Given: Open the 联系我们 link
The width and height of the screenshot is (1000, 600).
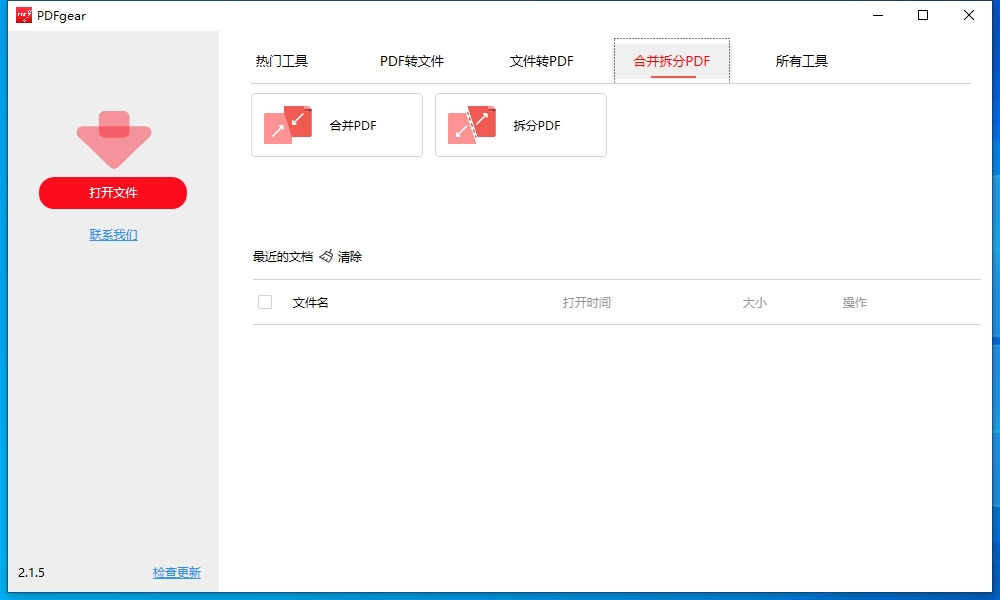Looking at the screenshot, I should coord(114,235).
